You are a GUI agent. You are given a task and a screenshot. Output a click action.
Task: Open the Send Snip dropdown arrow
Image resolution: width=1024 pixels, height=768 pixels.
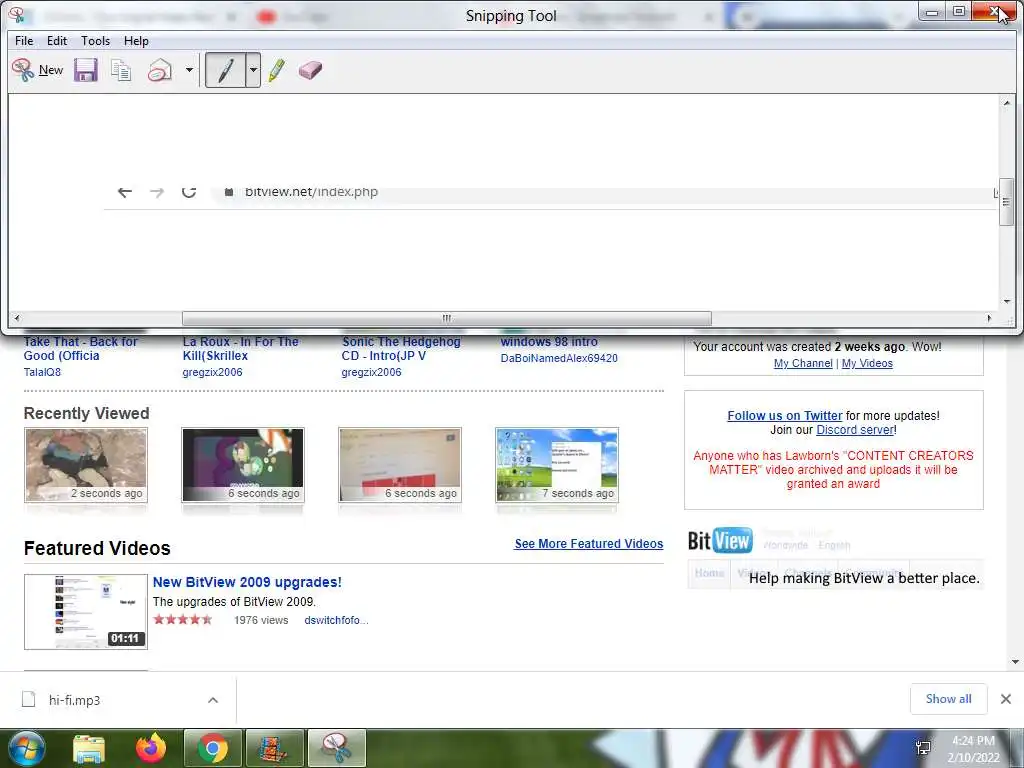coord(189,70)
